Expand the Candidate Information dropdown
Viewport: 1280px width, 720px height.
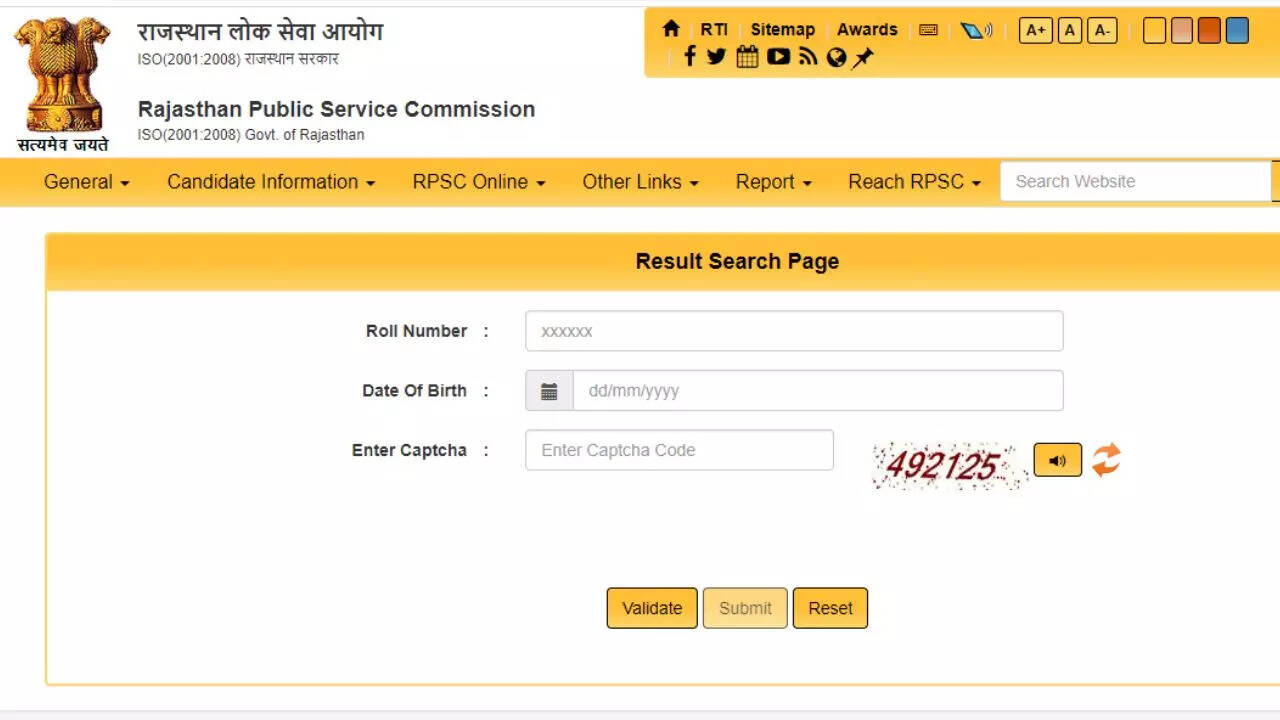[270, 182]
